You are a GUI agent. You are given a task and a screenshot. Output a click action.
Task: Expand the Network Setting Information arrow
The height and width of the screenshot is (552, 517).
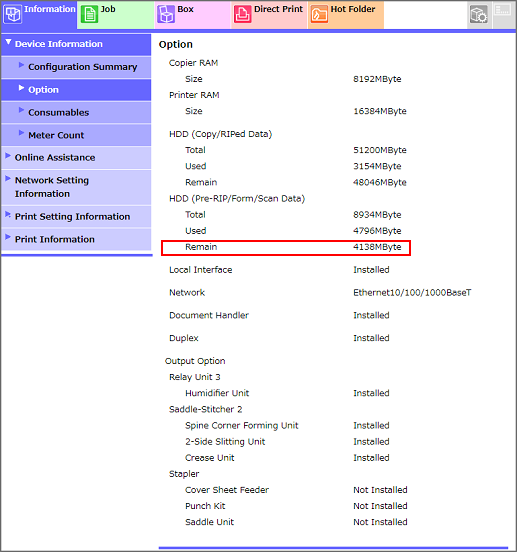click(8, 178)
